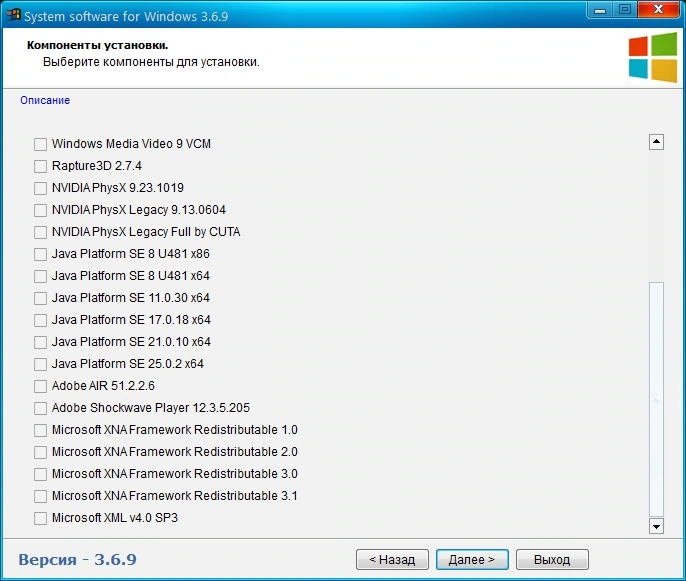Select the NVIDIA PhysX Legacy 9.13.0604 checkbox

[x=40, y=210]
